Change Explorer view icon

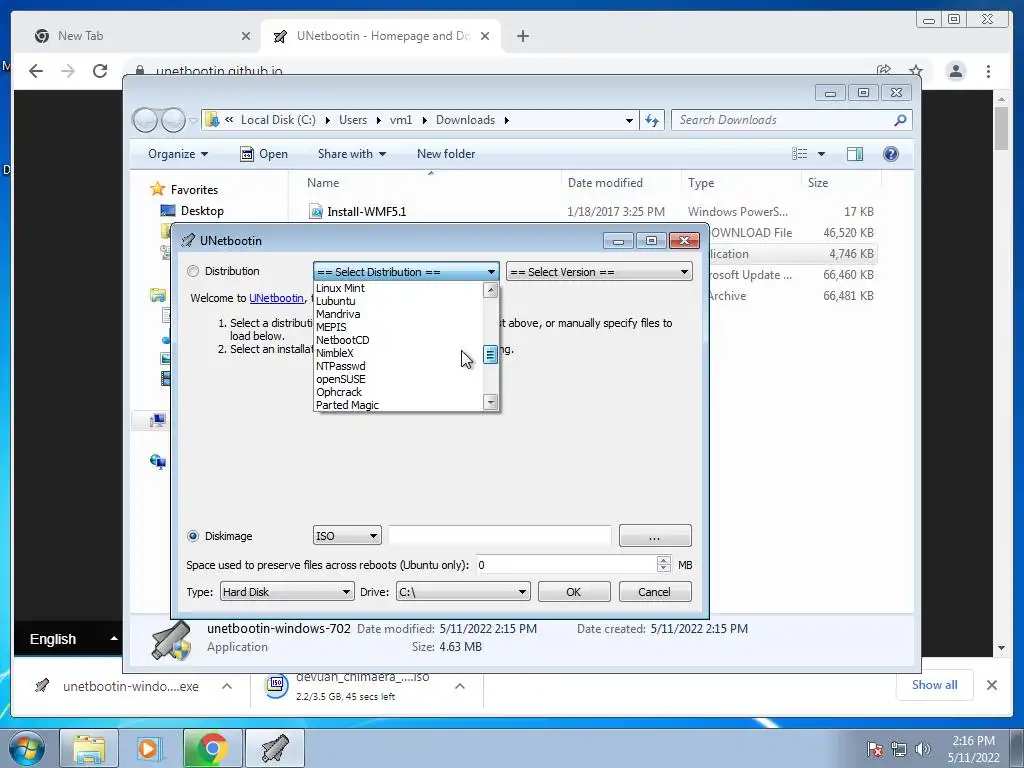tap(799, 154)
